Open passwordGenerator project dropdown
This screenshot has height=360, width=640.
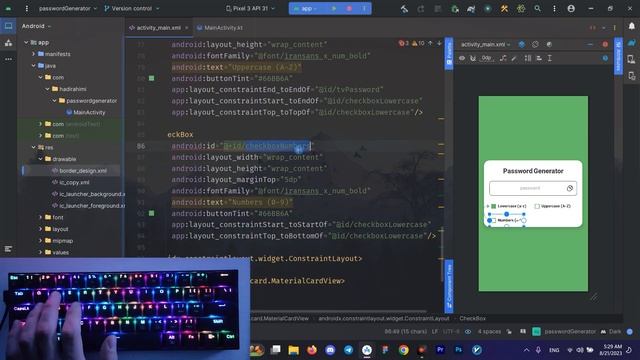tap(68, 8)
